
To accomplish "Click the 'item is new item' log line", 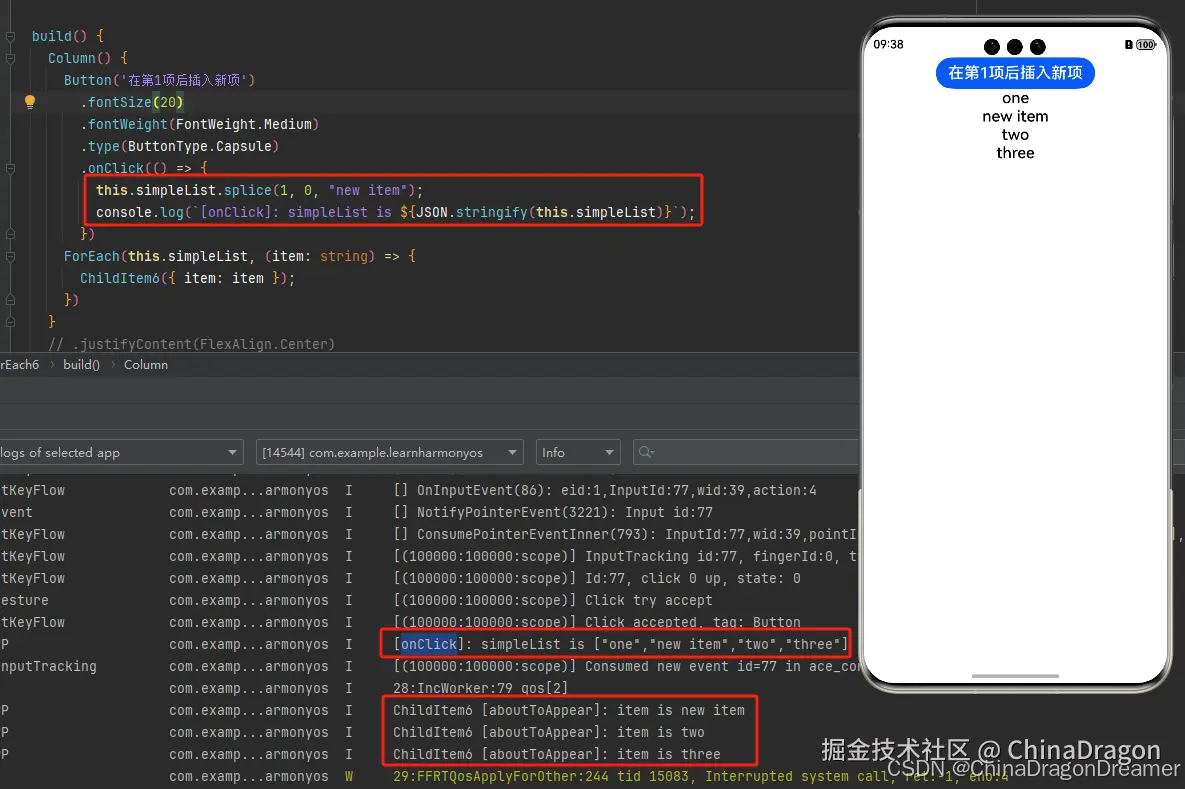I will (569, 710).
